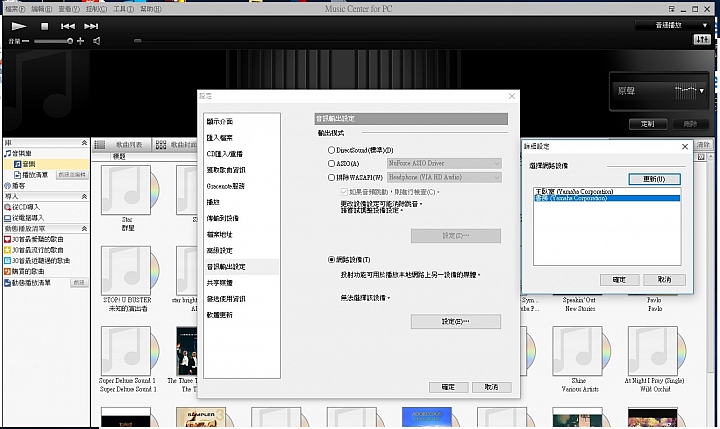Viewport: 720px width, 429px height.
Task: Click the 定制 customize equalizer button
Action: pyautogui.click(x=647, y=124)
